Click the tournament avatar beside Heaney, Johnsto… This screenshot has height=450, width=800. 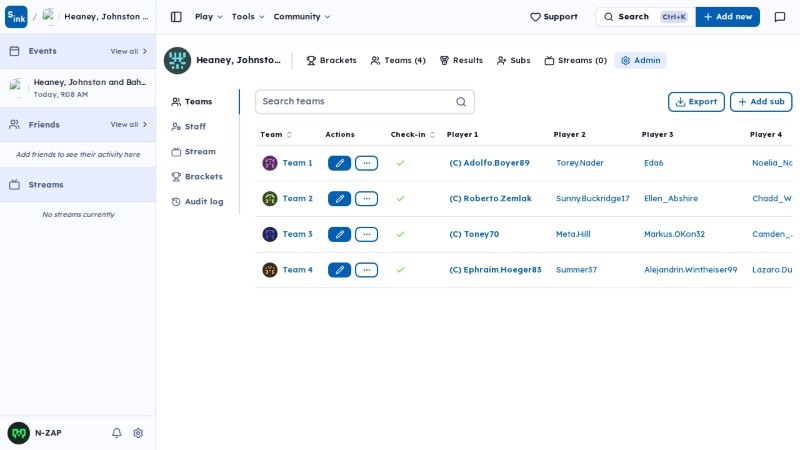[178, 60]
